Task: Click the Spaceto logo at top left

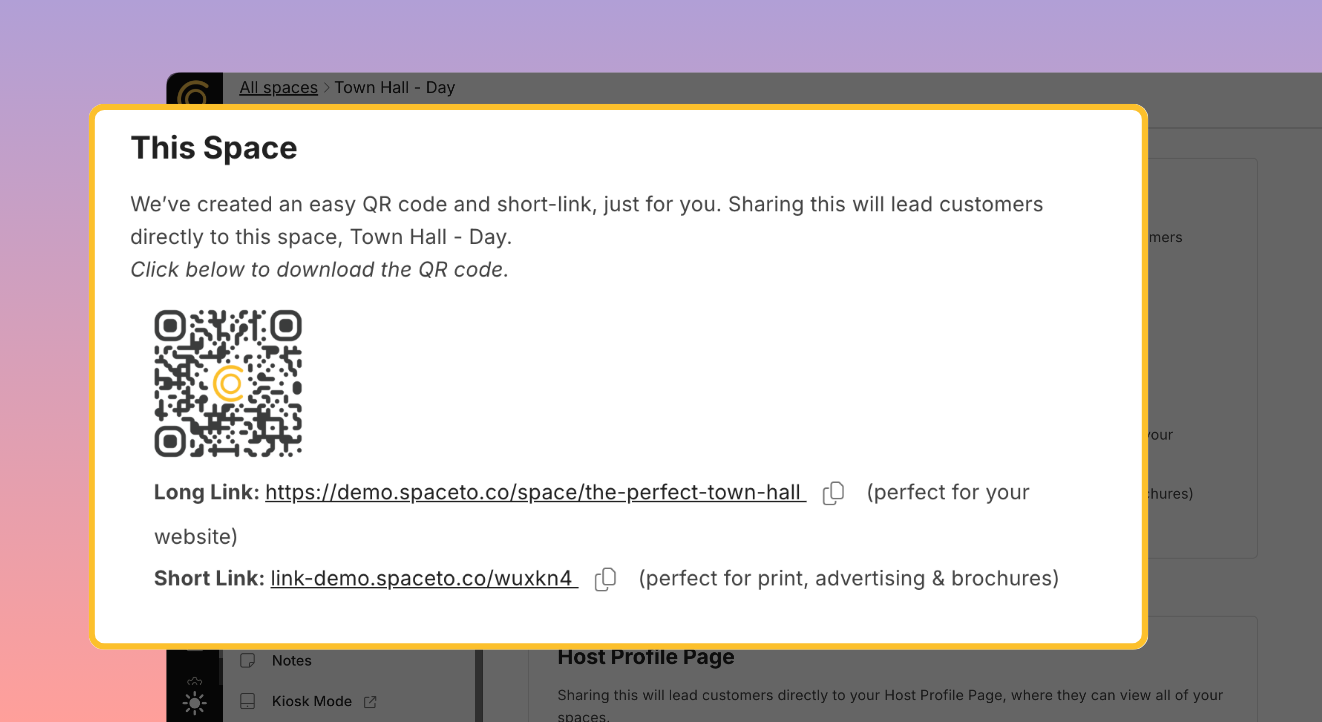Action: [194, 92]
